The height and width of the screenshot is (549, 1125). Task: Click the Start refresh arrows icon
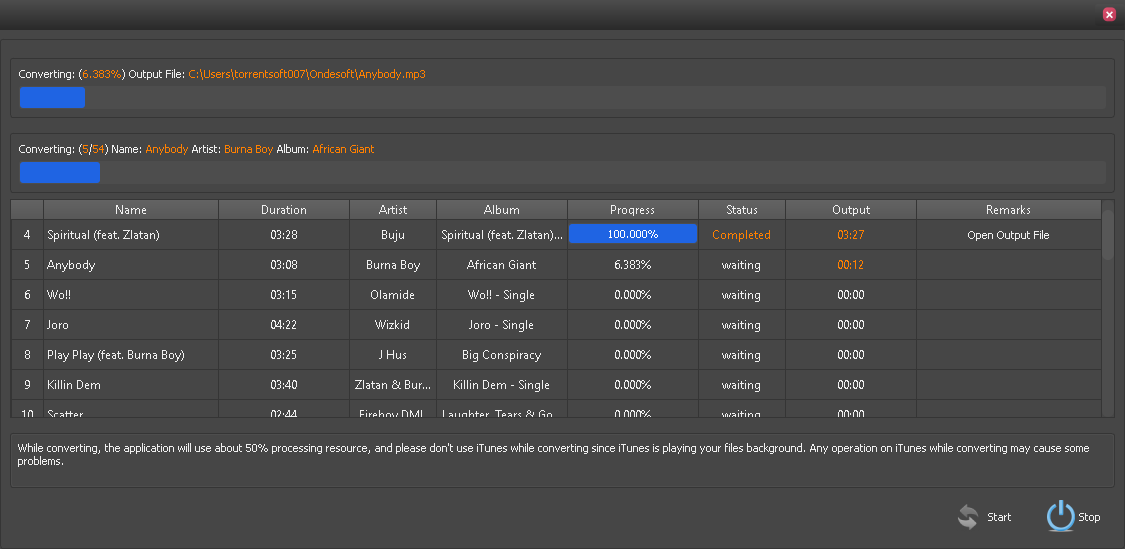[x=967, y=517]
